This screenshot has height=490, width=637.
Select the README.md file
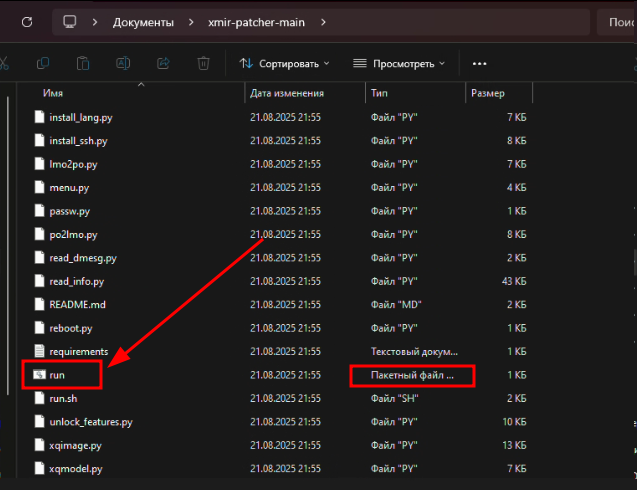(x=76, y=304)
